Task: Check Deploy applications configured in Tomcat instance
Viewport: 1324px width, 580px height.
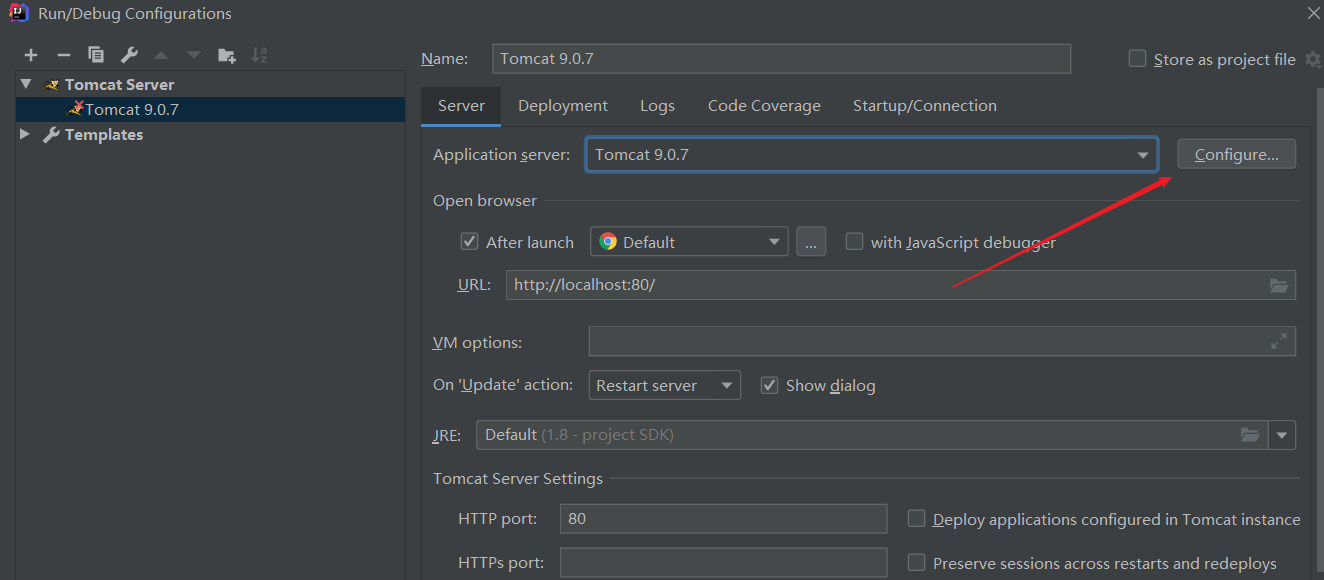Action: click(x=916, y=519)
